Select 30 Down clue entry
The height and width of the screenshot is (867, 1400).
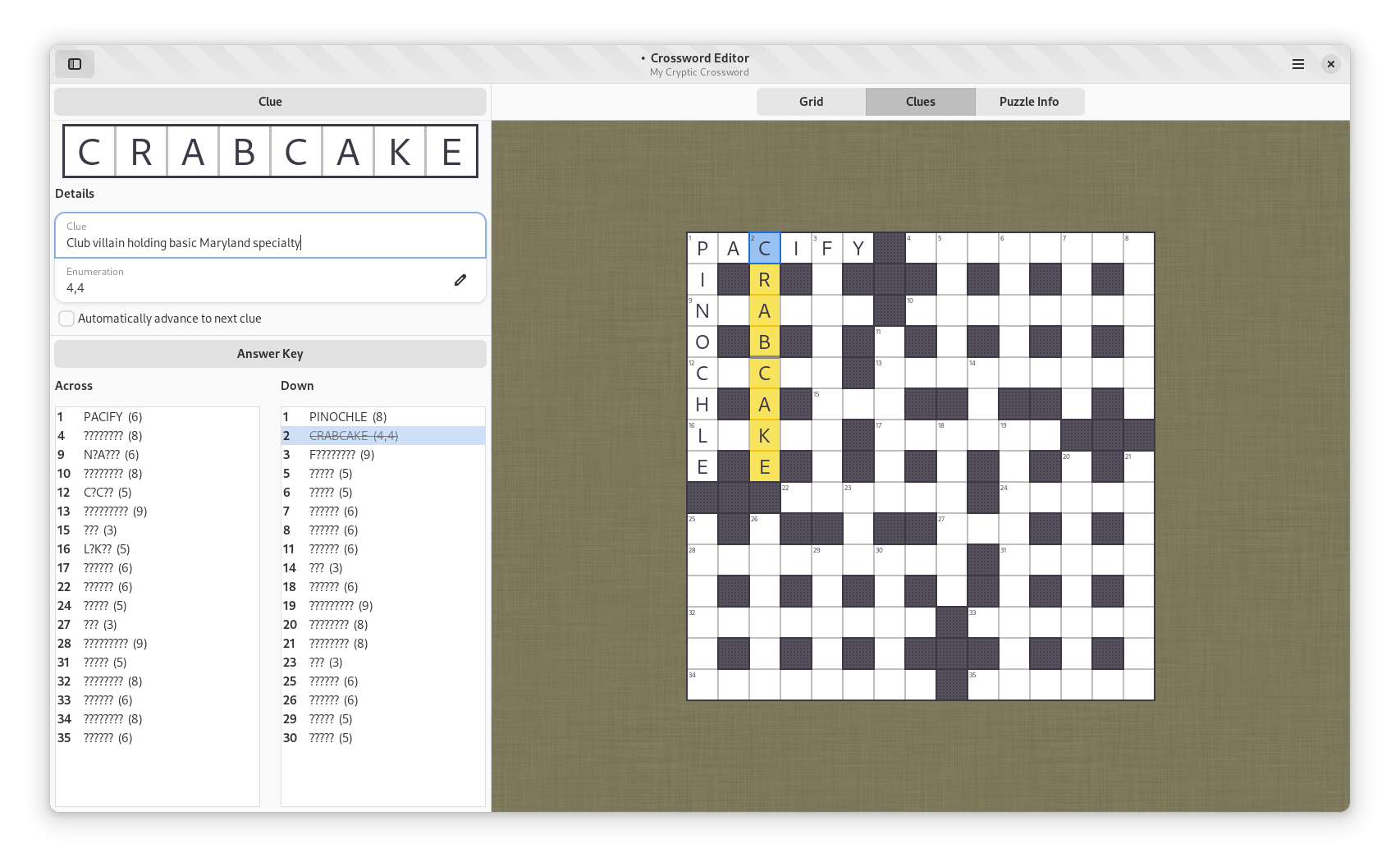click(x=330, y=738)
